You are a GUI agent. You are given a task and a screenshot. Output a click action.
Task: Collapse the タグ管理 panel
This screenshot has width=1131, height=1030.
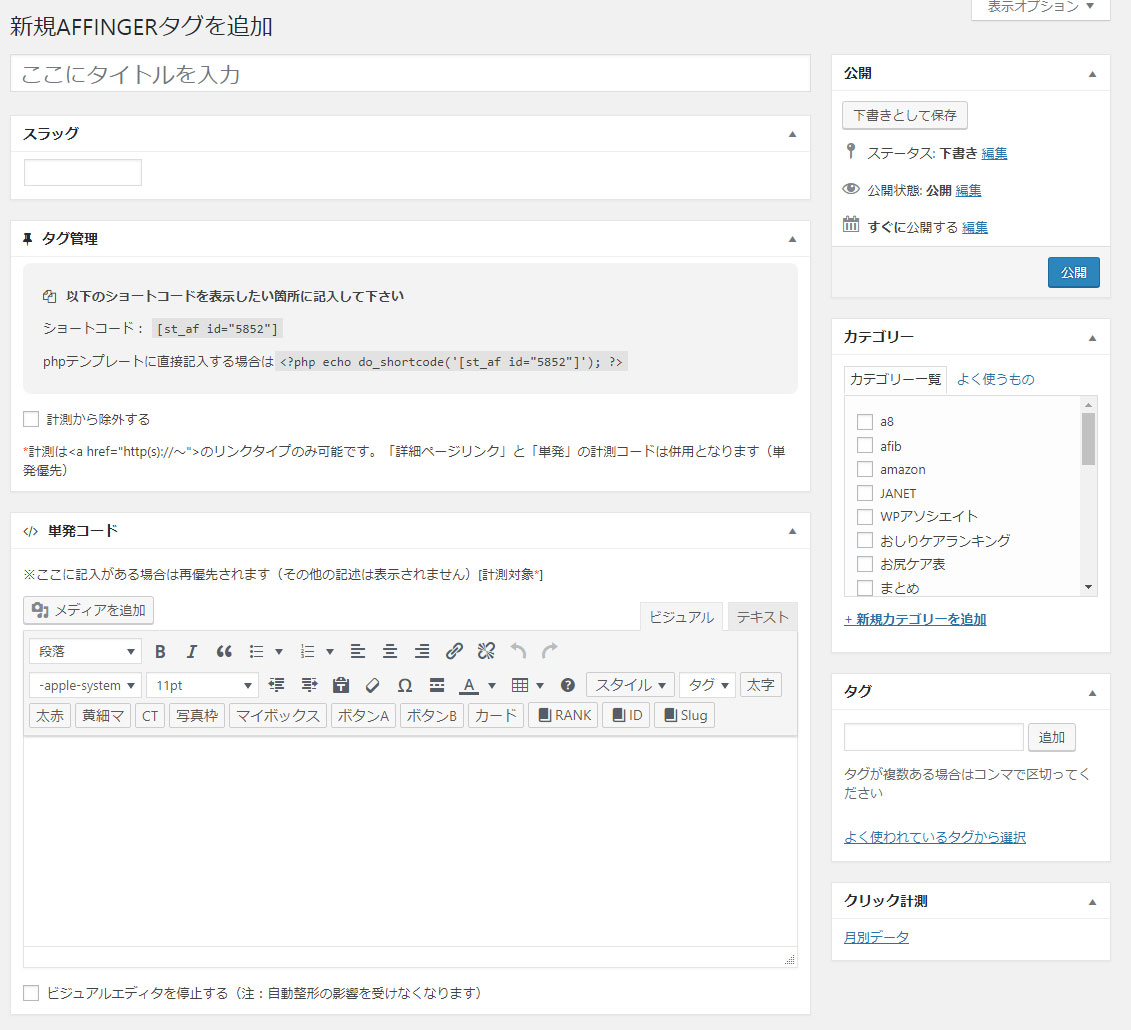point(792,239)
